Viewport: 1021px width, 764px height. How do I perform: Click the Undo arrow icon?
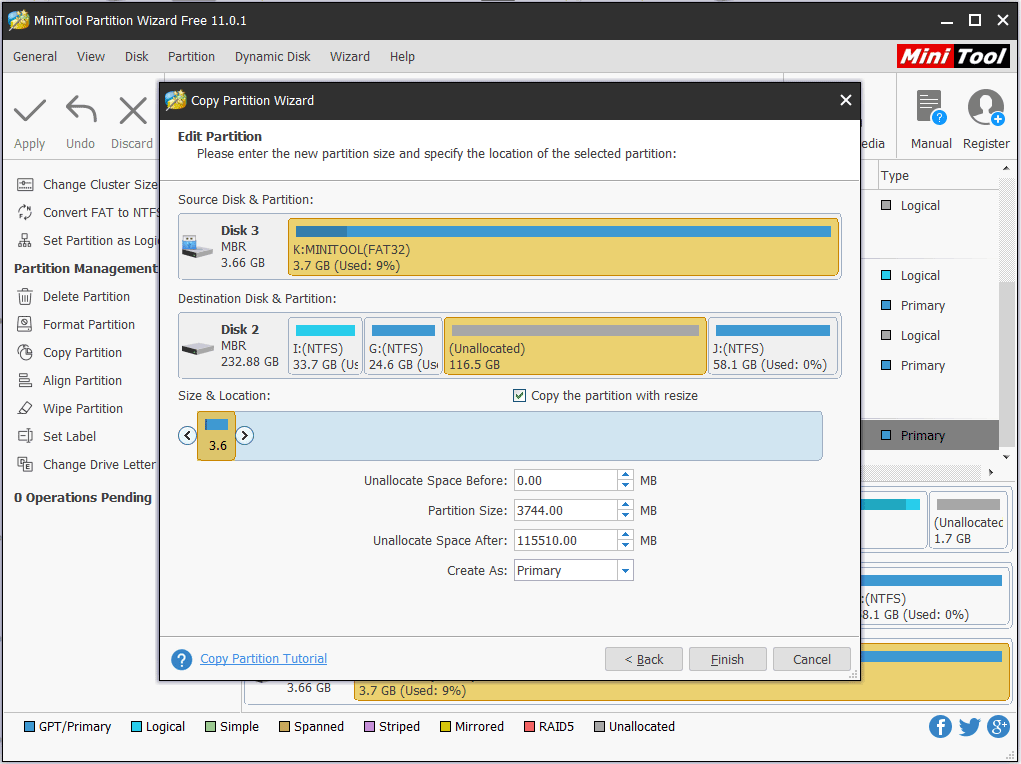pos(81,109)
